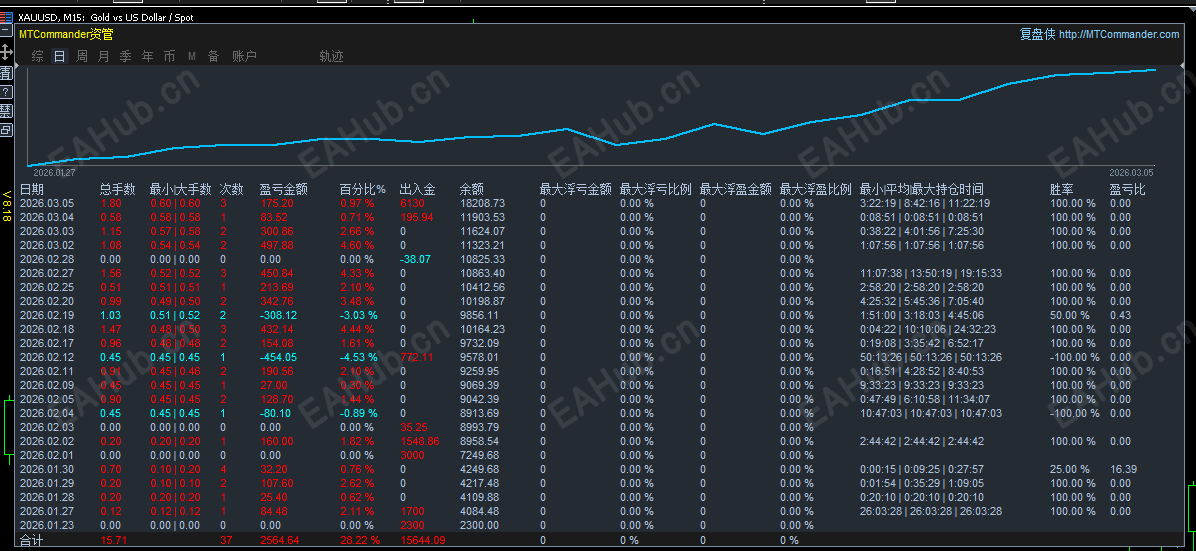This screenshot has width=1196, height=551.
Task: Click the 最大浮盈比例 column header
Action: 815,189
